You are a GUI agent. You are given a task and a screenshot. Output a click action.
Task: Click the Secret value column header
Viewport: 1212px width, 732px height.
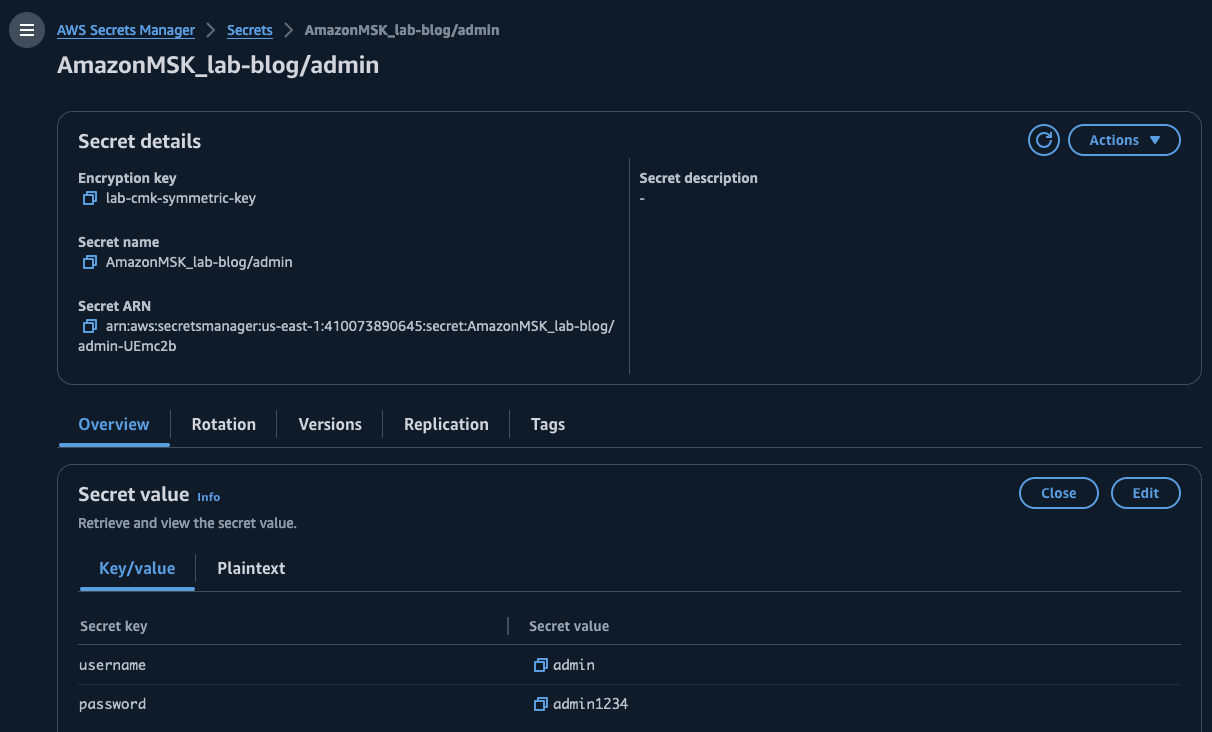(x=569, y=626)
